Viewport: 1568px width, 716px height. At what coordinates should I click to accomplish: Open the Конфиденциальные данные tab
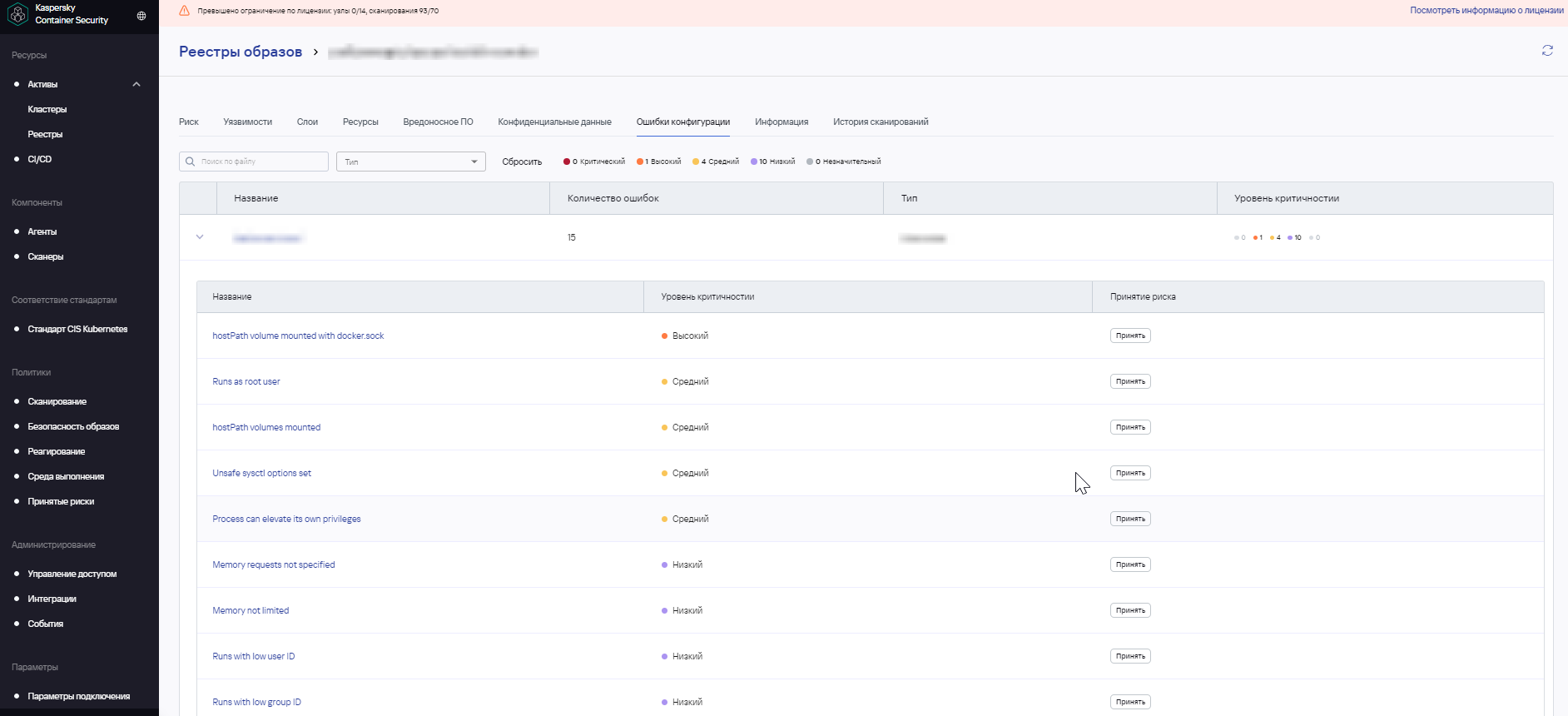[x=555, y=122]
